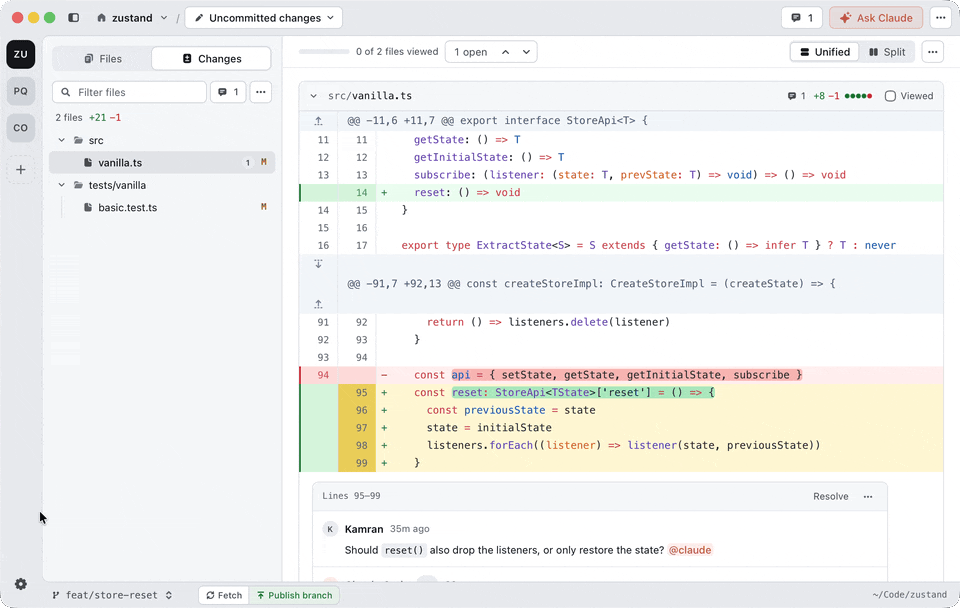Add a new workspace with plus icon
Viewport: 960px width, 608px height.
point(21,170)
